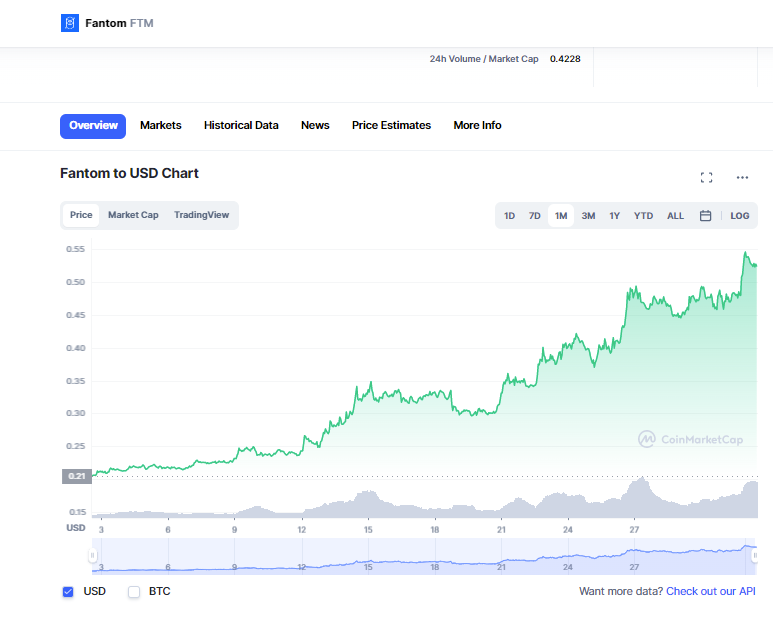Click the 0.4228 ratio value

[565, 59]
